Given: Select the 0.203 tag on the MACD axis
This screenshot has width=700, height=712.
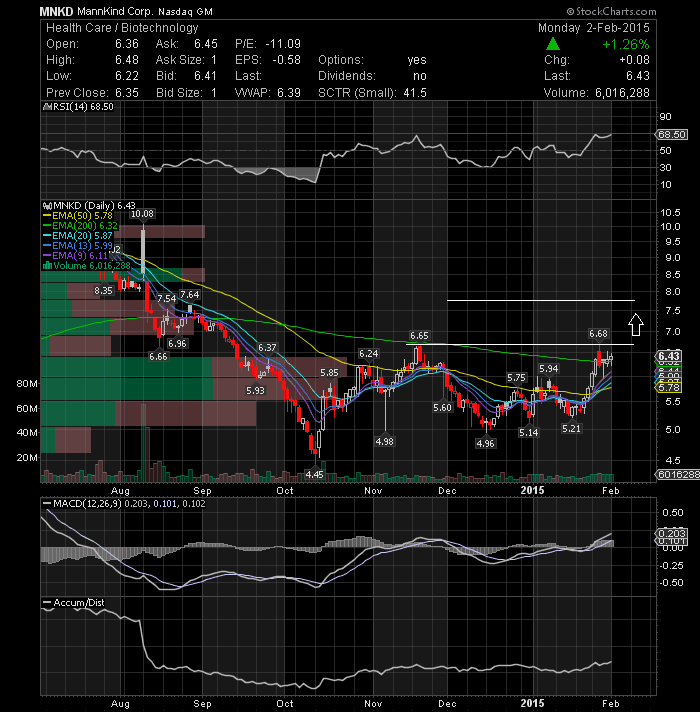Looking at the screenshot, I should (x=671, y=533).
